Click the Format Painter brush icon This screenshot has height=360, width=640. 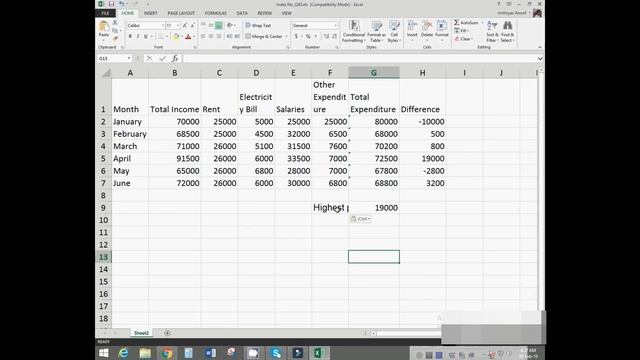click(x=115, y=38)
